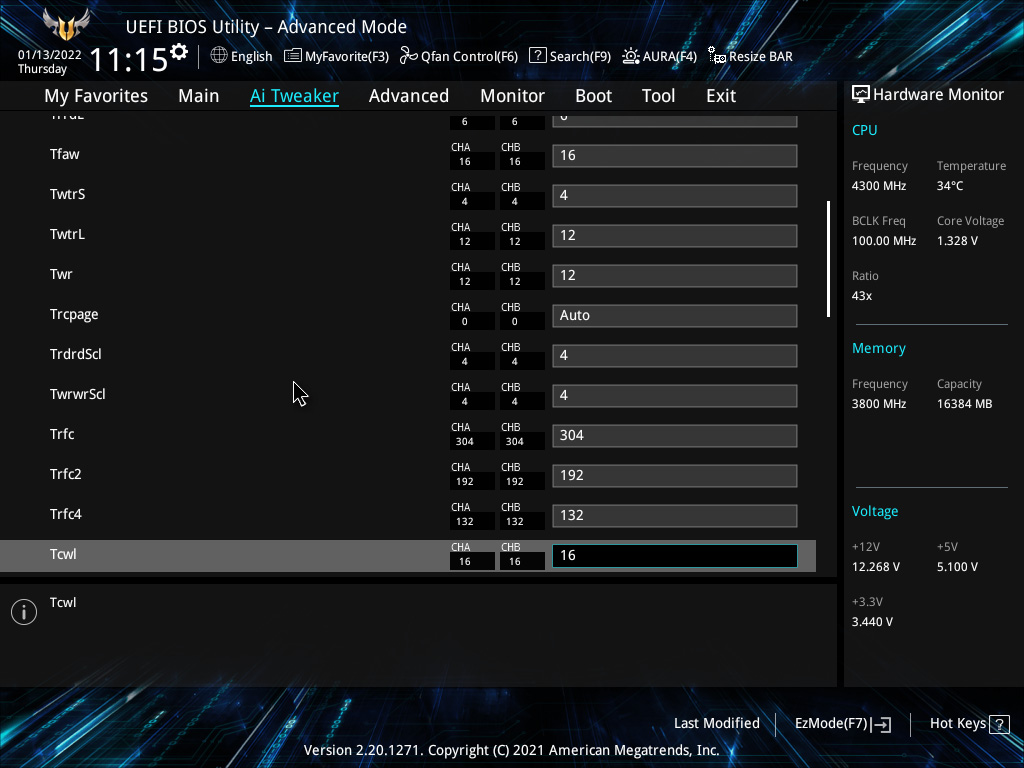Click the +3.3V reading 3.440 V

coord(872,622)
